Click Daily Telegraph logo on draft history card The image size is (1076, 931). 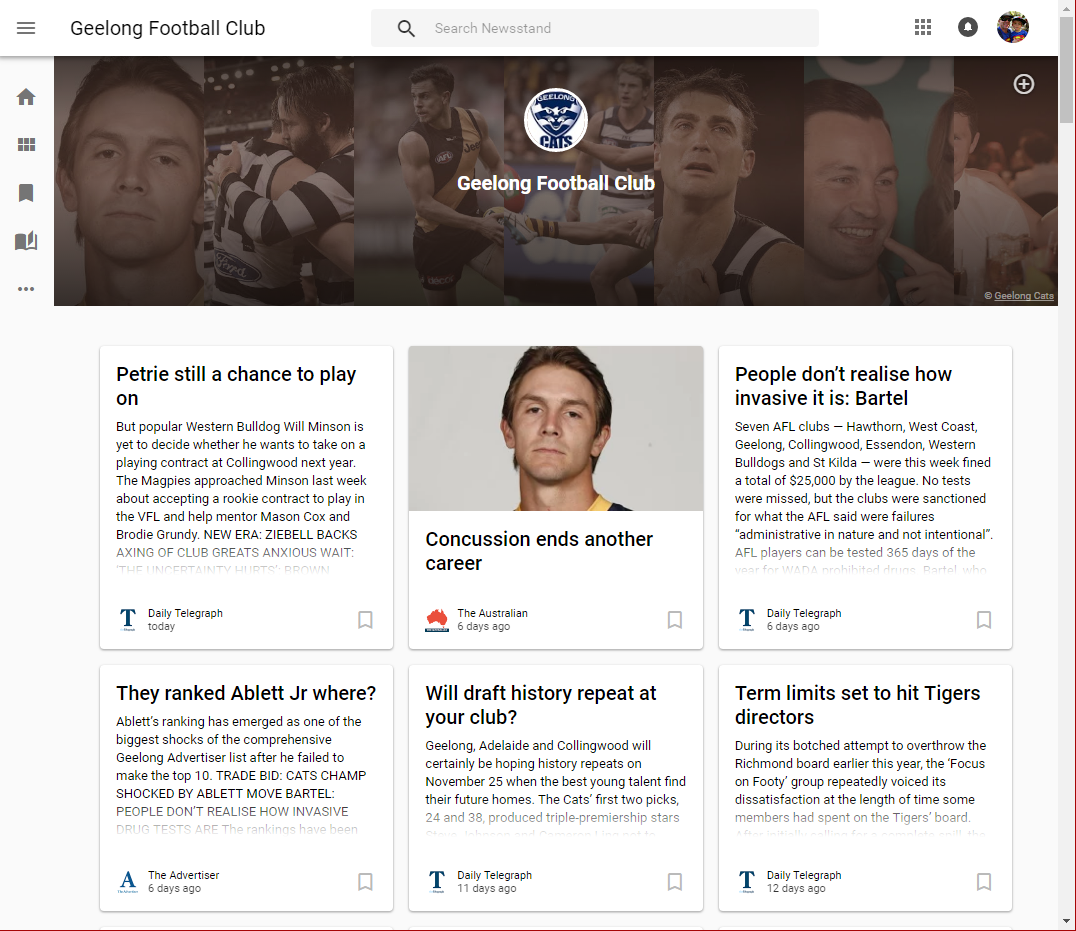437,882
